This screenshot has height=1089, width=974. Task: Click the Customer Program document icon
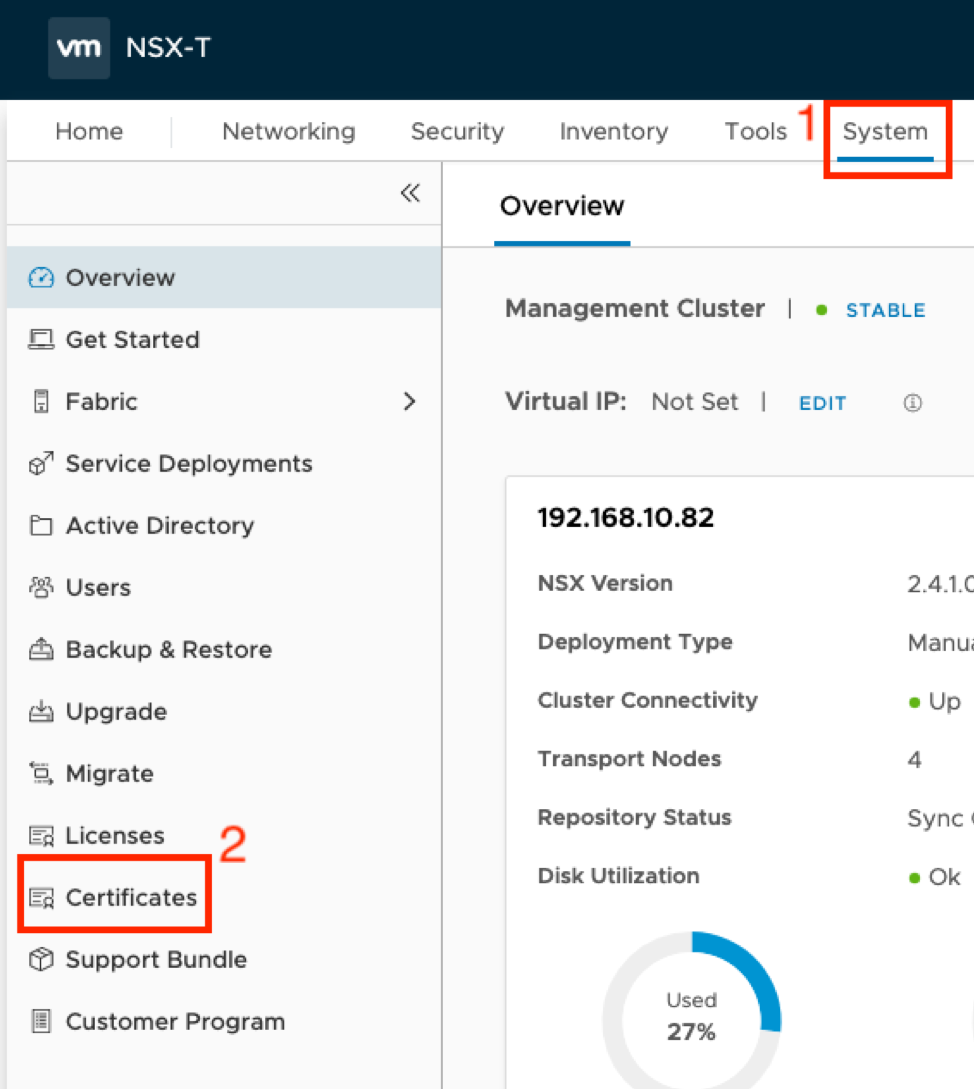pyautogui.click(x=41, y=1021)
